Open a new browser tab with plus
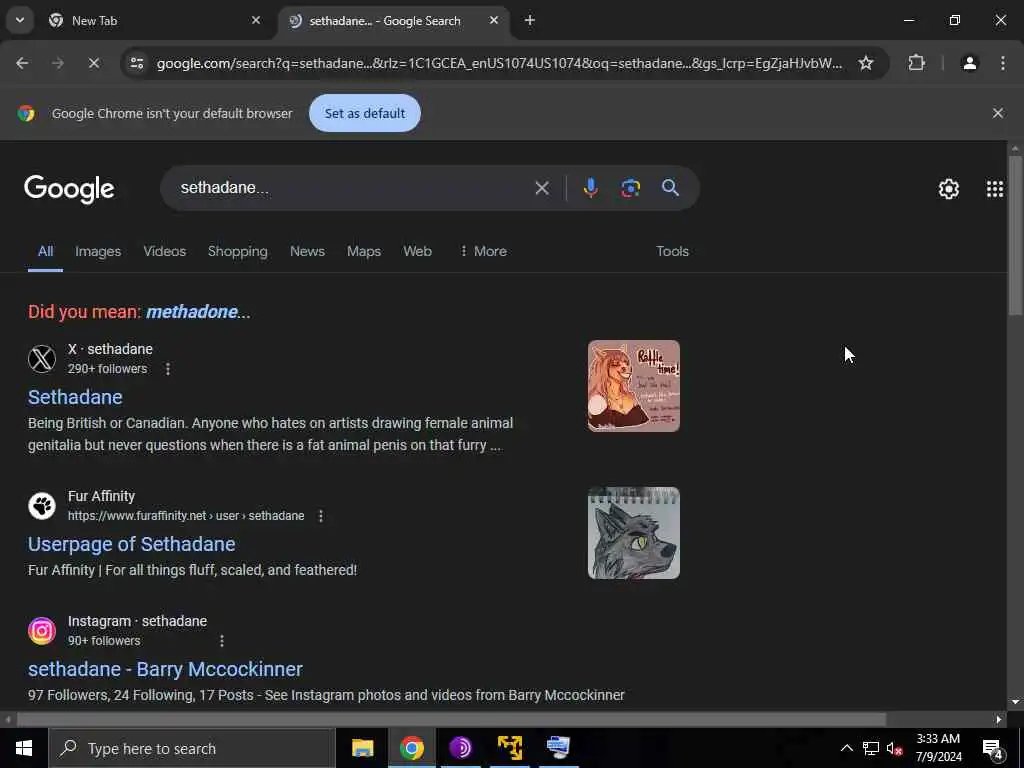 [x=530, y=20]
